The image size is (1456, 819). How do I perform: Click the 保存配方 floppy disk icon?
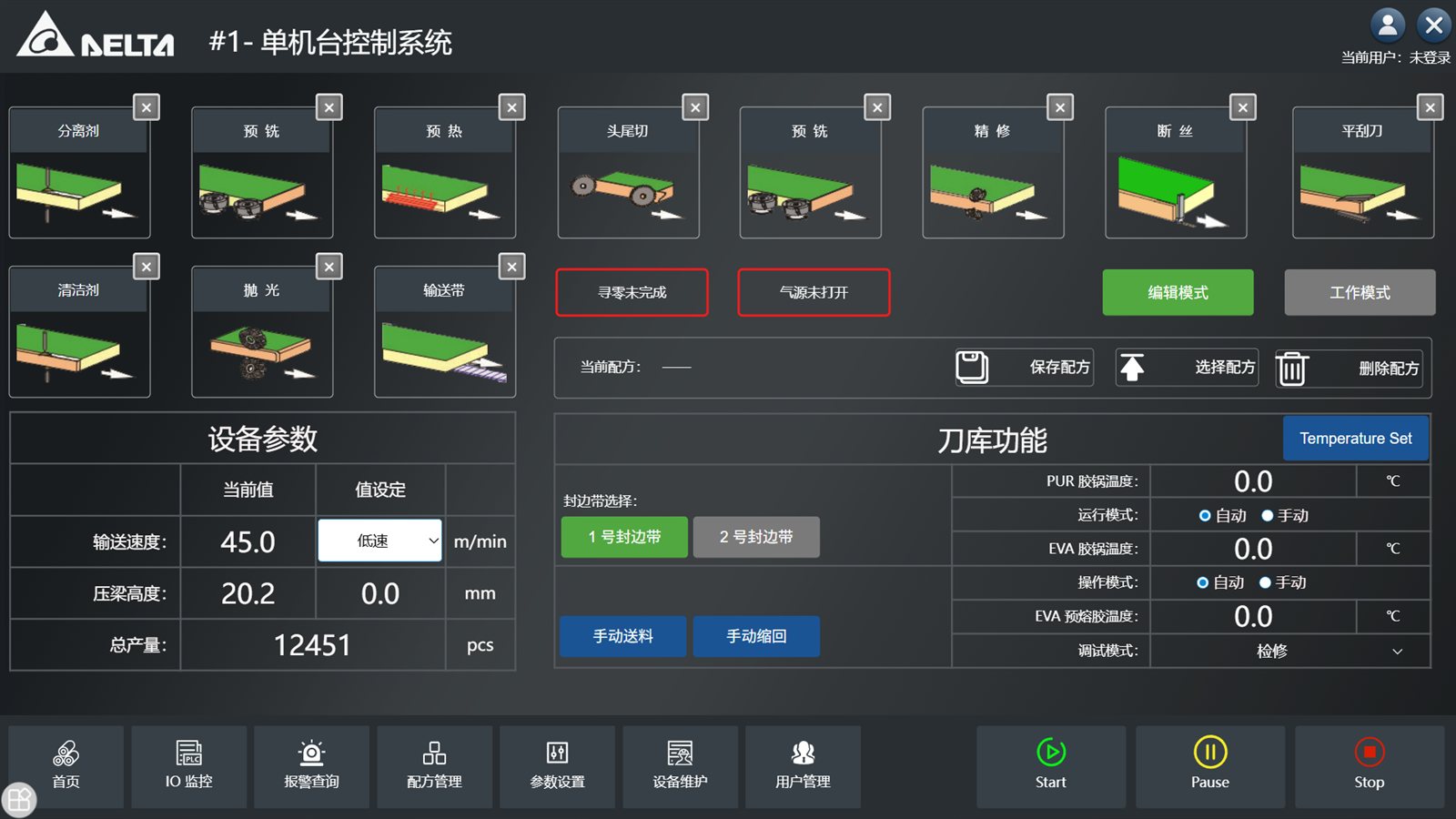click(972, 367)
